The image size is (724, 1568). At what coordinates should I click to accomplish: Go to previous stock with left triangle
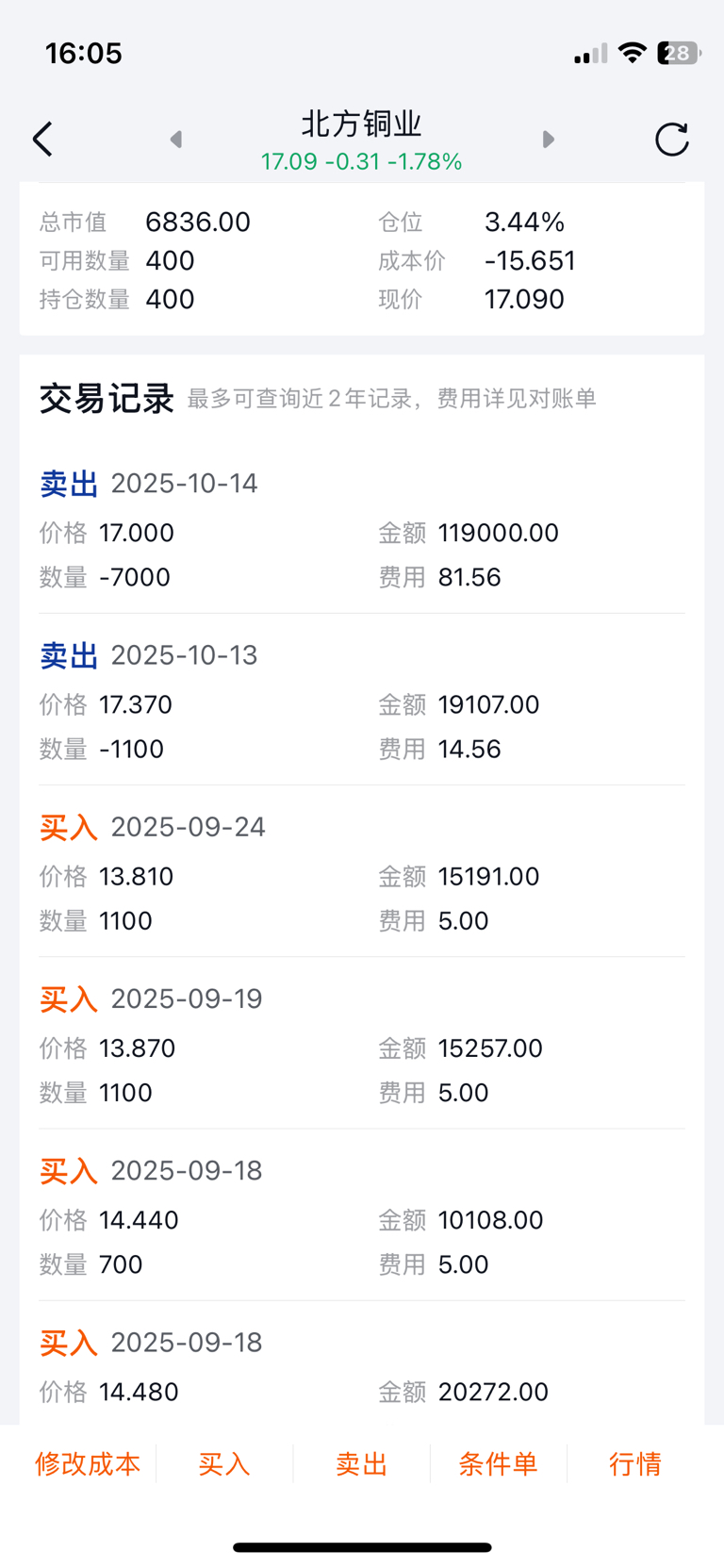pyautogui.click(x=175, y=140)
